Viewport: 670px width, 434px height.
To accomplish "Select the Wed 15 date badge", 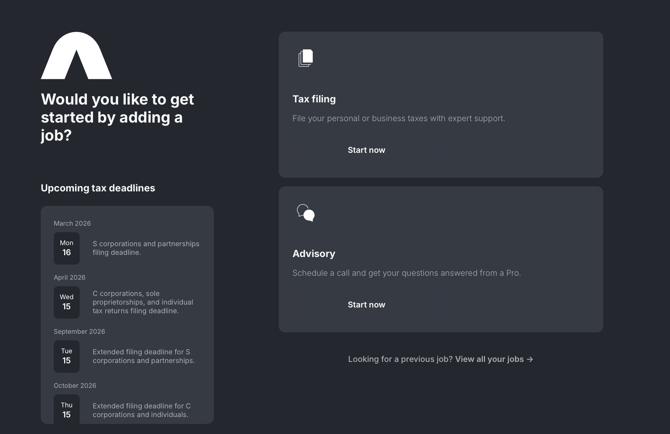I will (x=67, y=302).
